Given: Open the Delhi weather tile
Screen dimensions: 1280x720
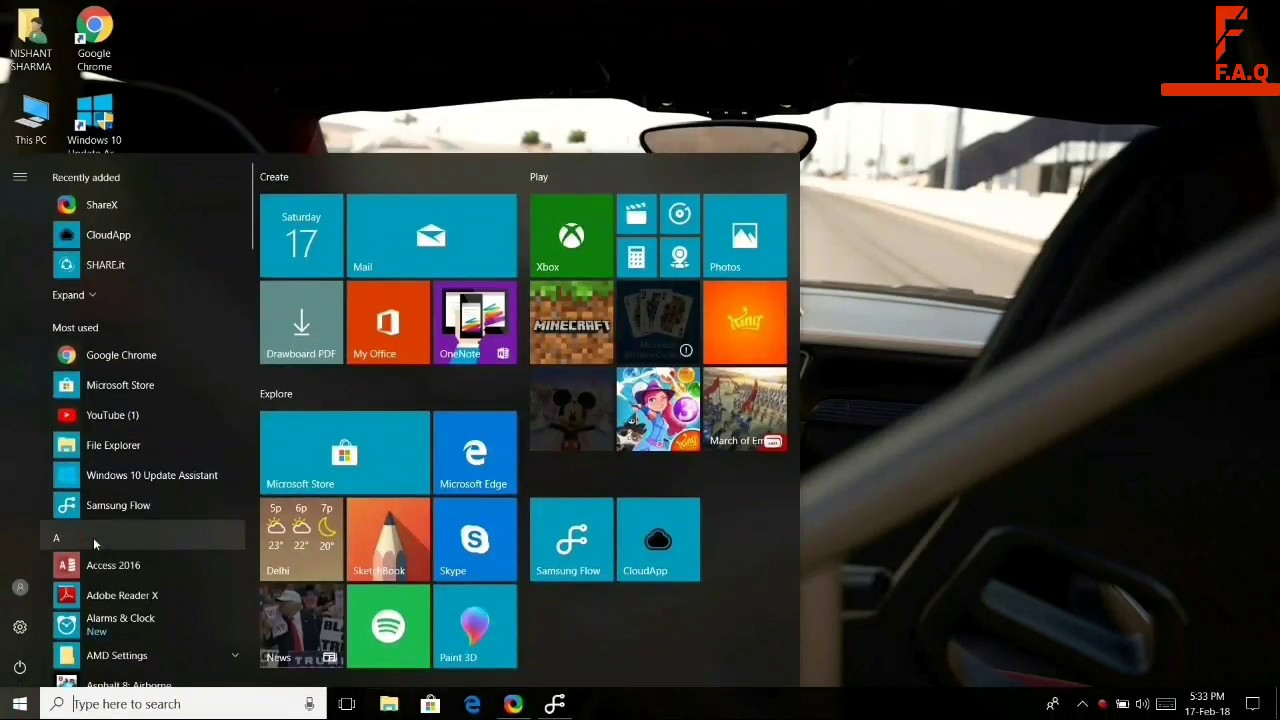Looking at the screenshot, I should 301,540.
